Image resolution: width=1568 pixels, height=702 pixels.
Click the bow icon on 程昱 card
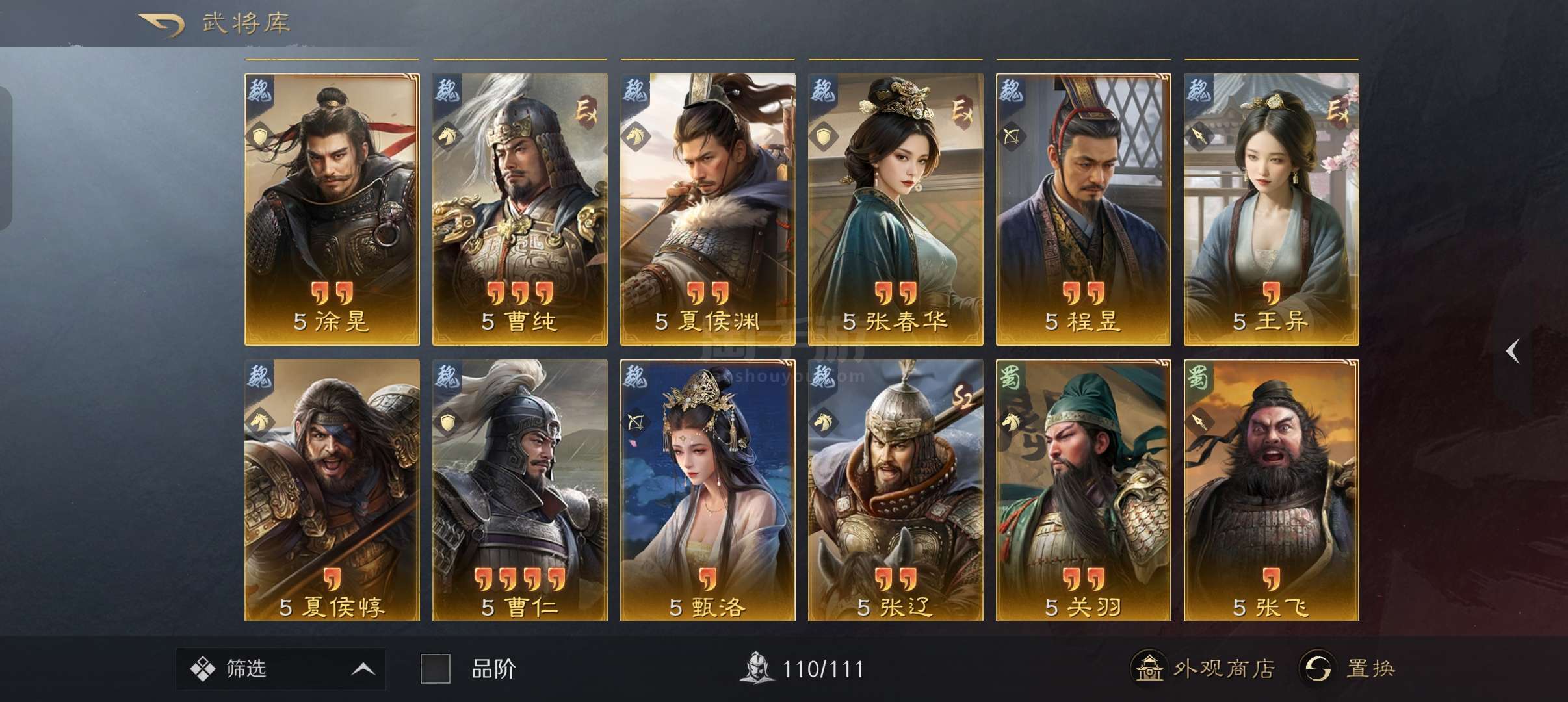1012,136
